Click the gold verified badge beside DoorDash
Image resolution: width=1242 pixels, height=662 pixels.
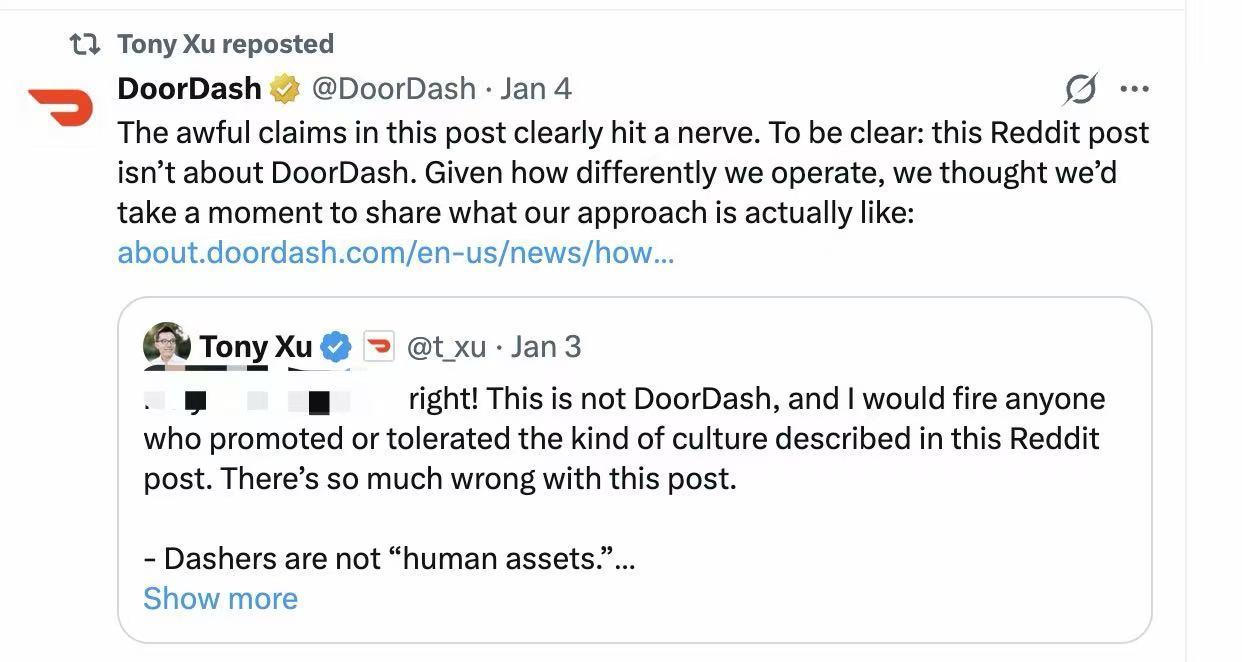(x=286, y=89)
